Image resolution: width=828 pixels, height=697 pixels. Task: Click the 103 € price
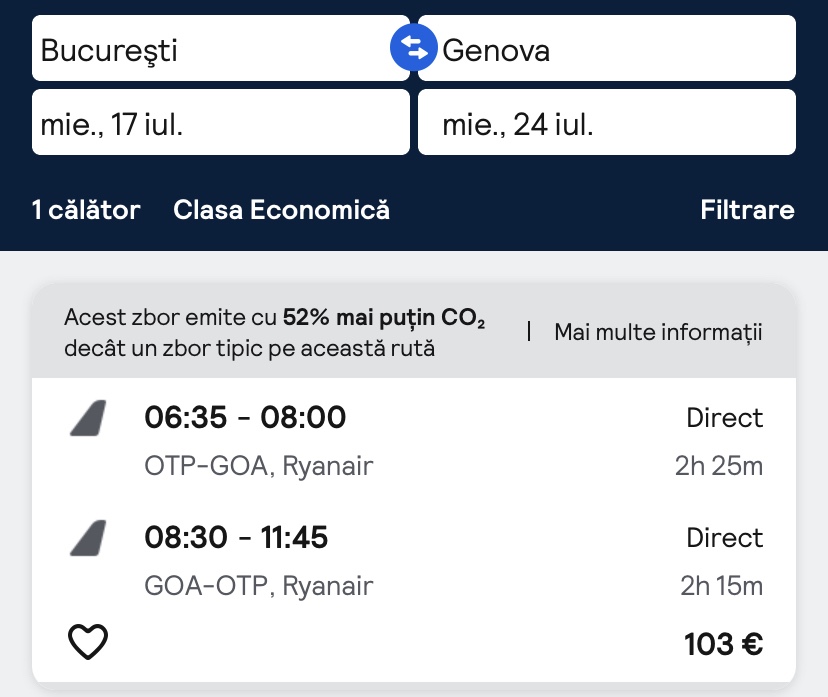[723, 645]
